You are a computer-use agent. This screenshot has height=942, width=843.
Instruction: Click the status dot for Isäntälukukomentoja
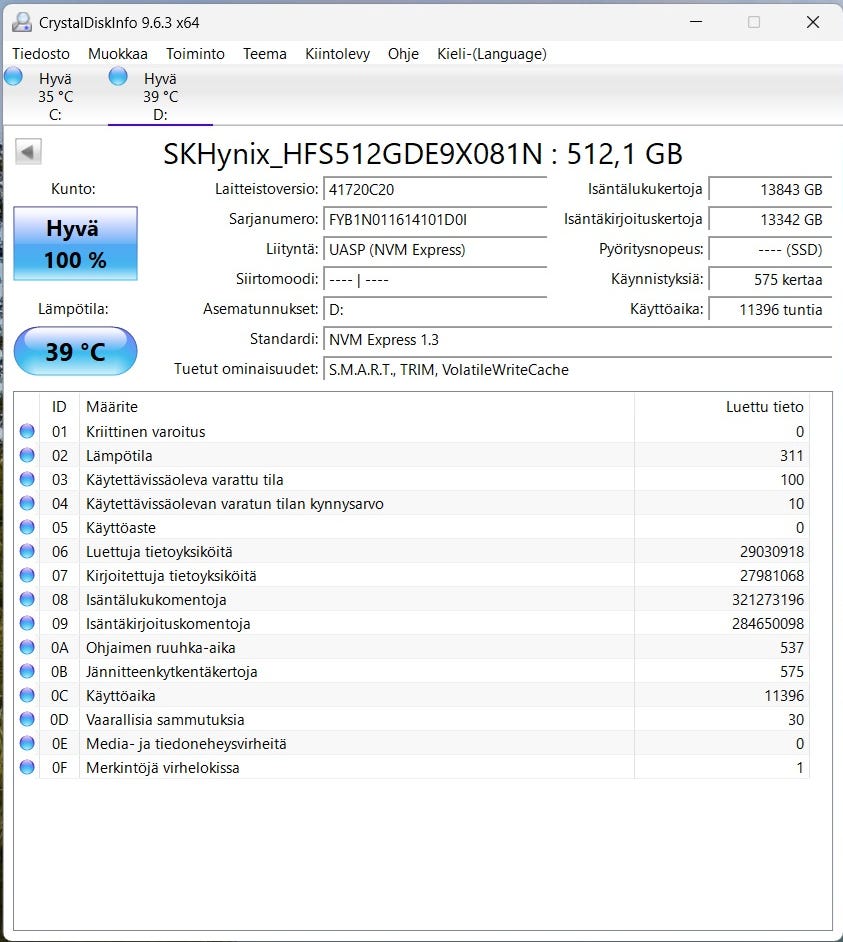click(27, 600)
